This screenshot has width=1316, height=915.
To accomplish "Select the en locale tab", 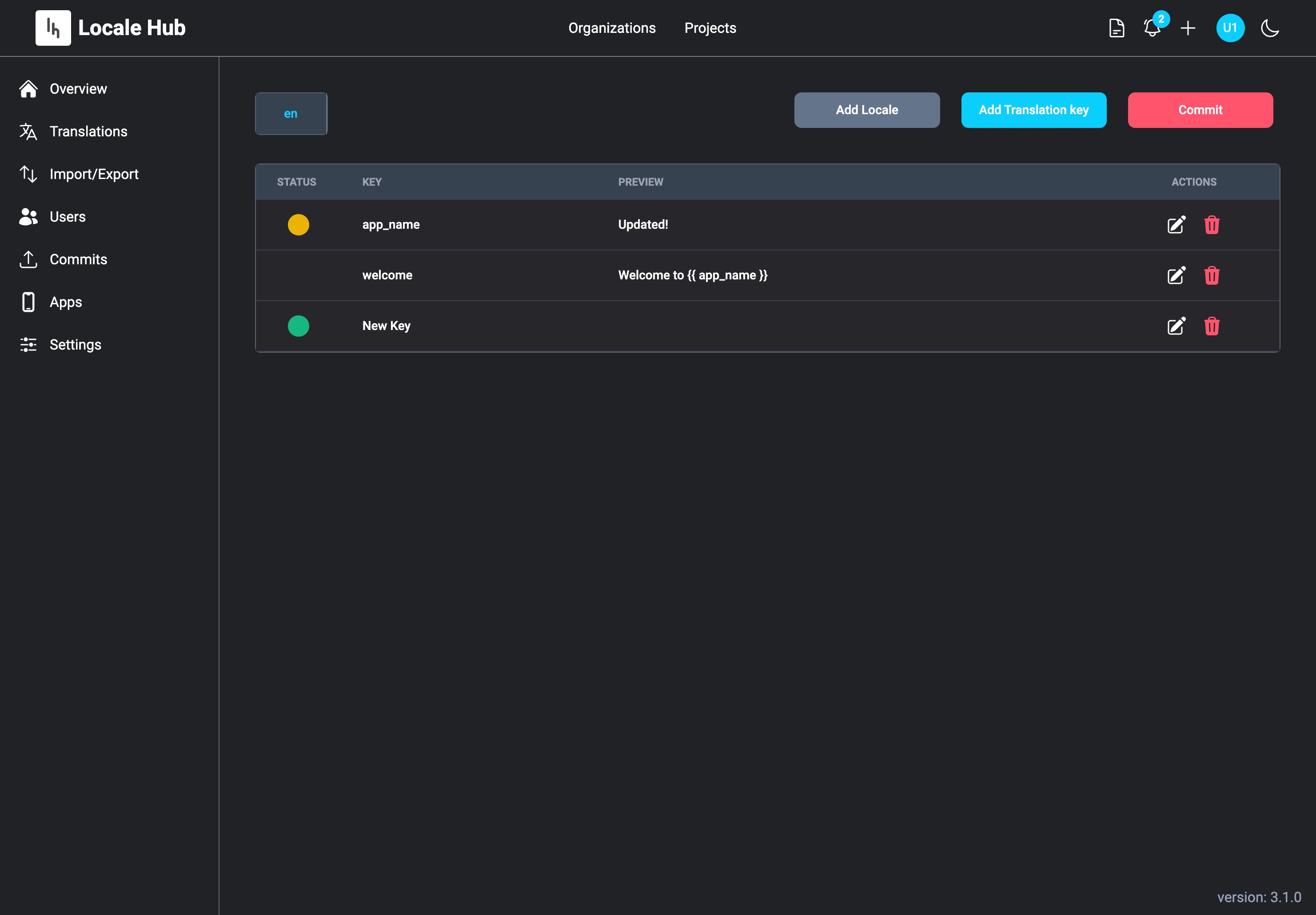I will [x=291, y=113].
